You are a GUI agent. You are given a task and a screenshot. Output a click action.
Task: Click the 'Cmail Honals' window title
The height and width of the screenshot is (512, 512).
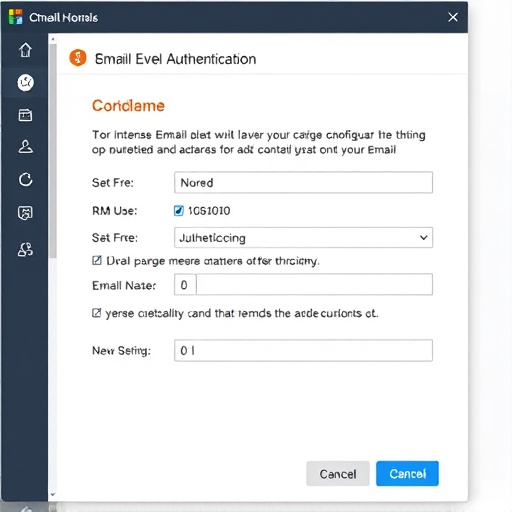63,17
